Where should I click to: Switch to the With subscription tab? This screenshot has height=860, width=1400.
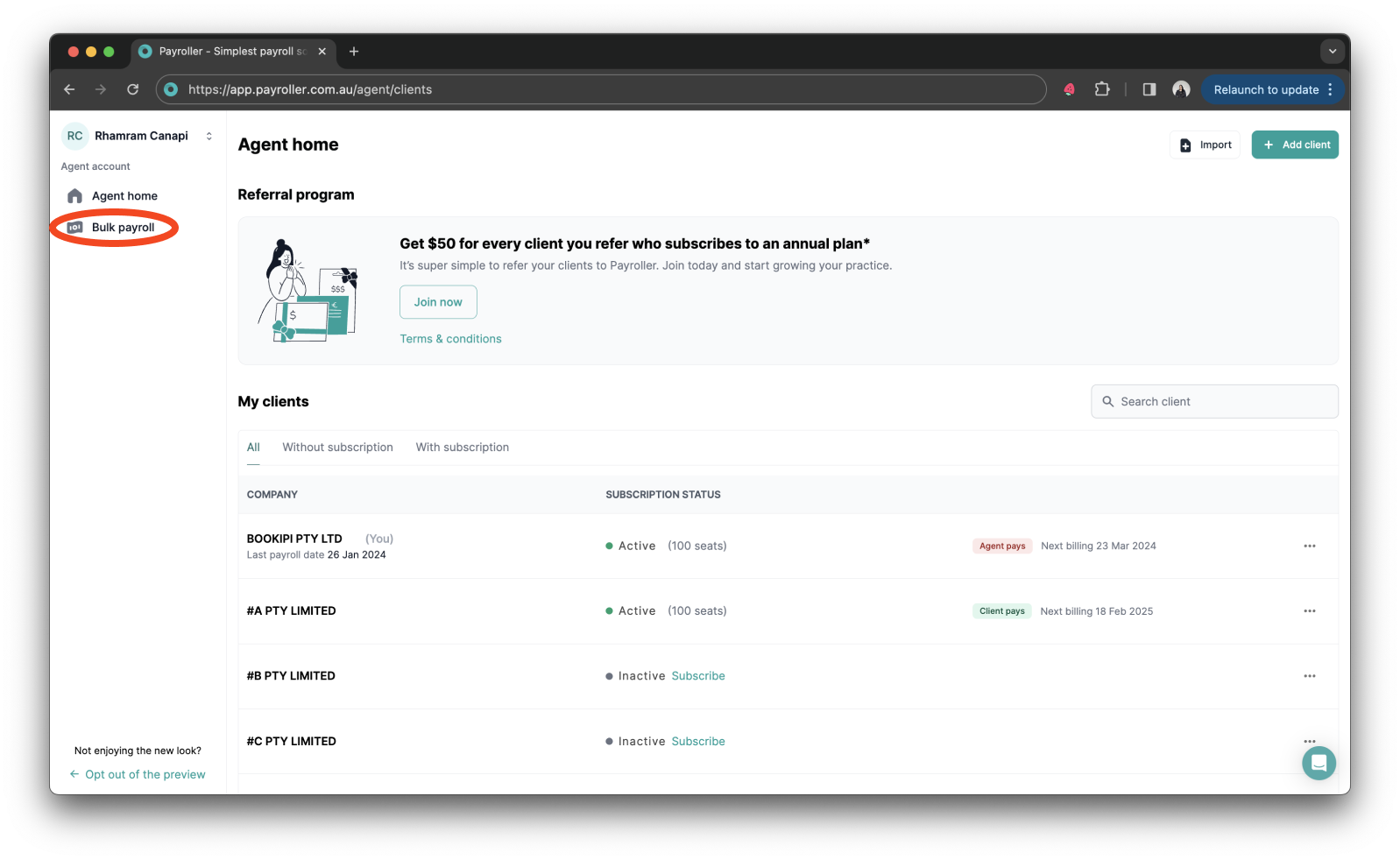(x=462, y=448)
